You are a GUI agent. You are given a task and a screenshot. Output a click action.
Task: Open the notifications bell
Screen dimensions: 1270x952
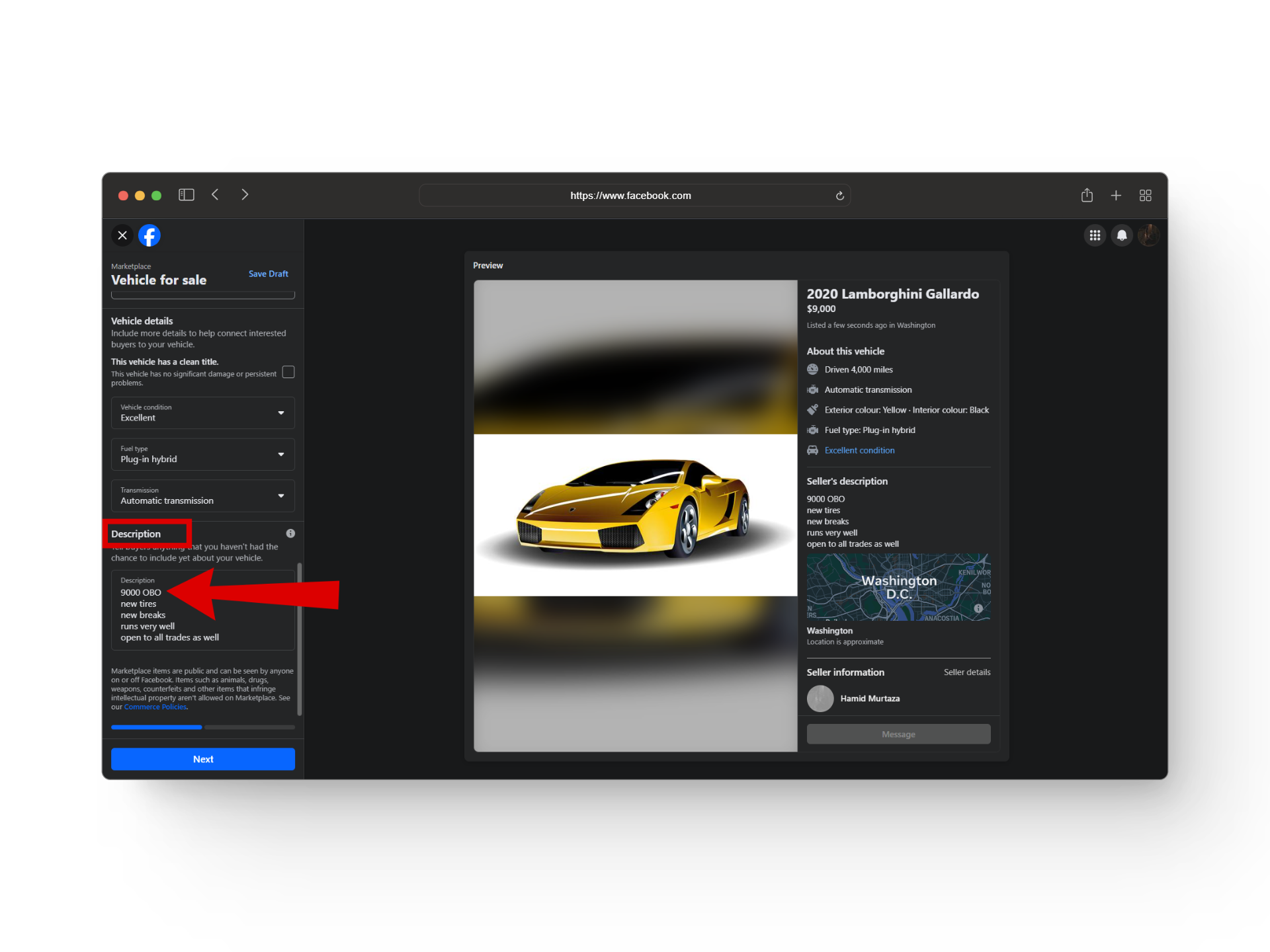coord(1122,235)
